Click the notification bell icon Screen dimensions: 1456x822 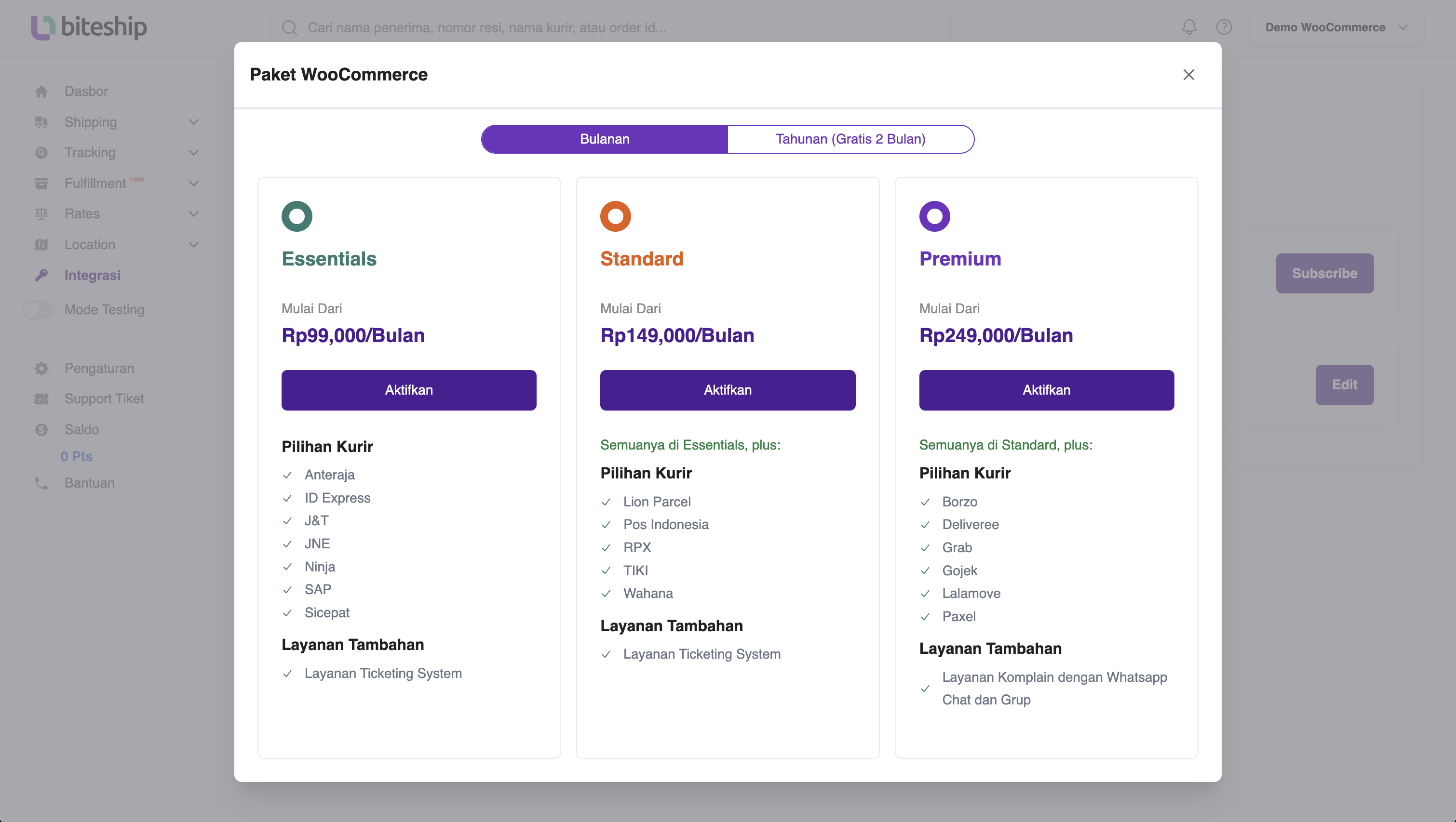1188,27
